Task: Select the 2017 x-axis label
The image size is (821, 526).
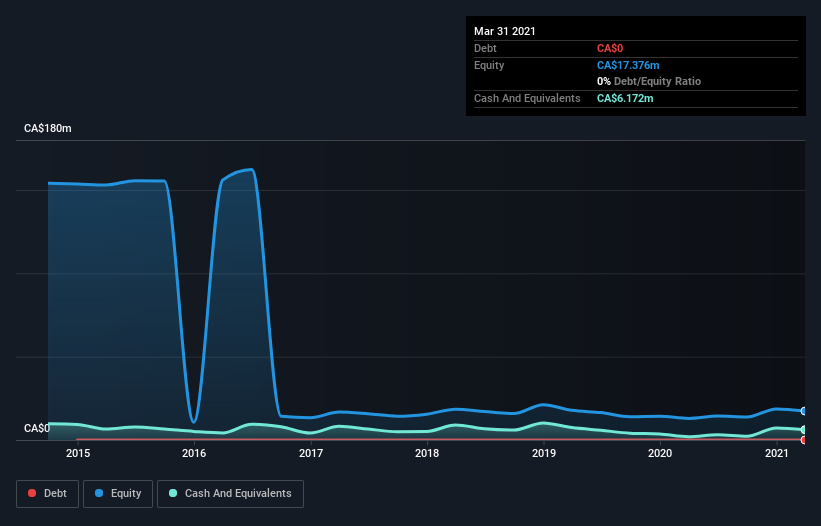Action: [311, 454]
